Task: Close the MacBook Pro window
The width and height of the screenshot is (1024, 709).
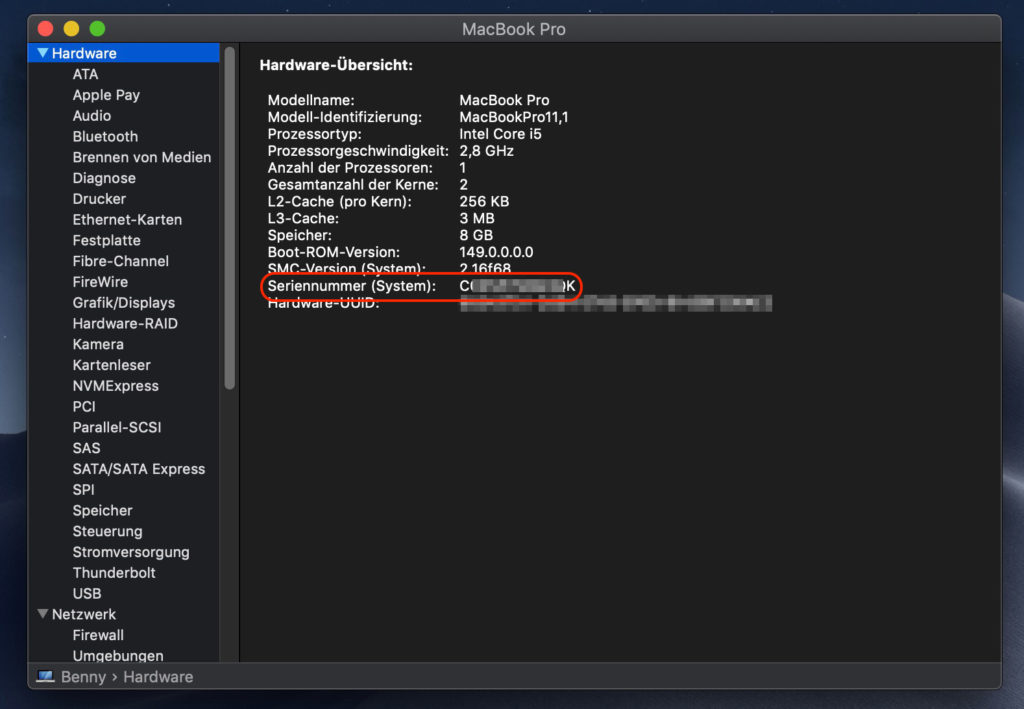Action: 45,29
